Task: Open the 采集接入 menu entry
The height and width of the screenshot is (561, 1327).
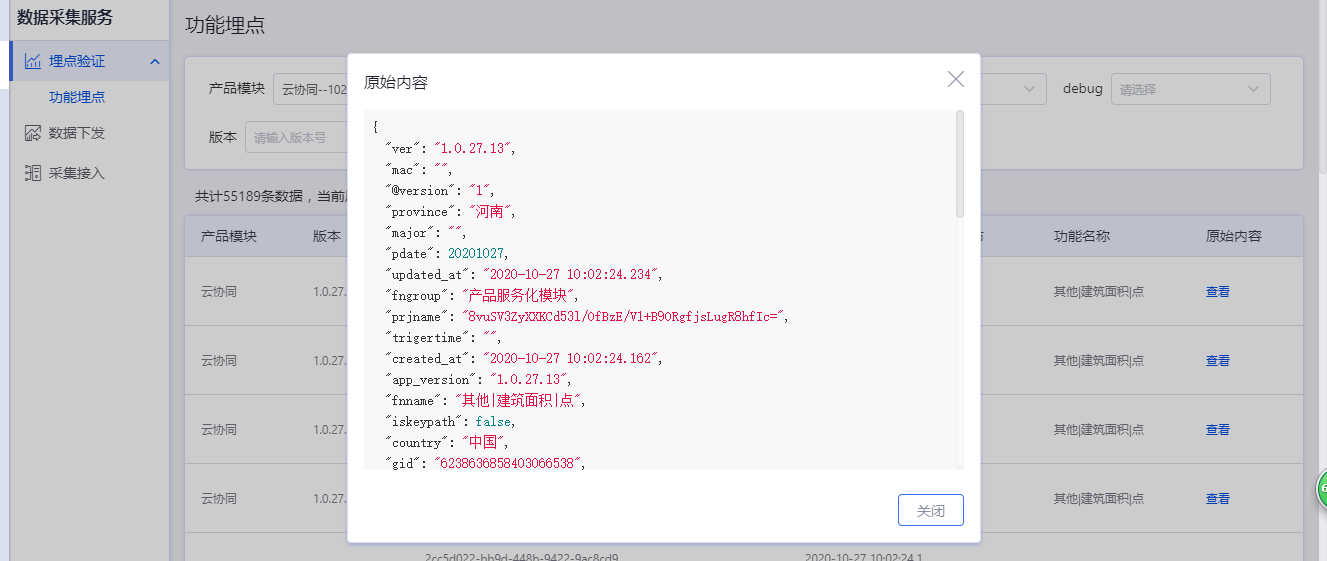Action: click(x=77, y=173)
